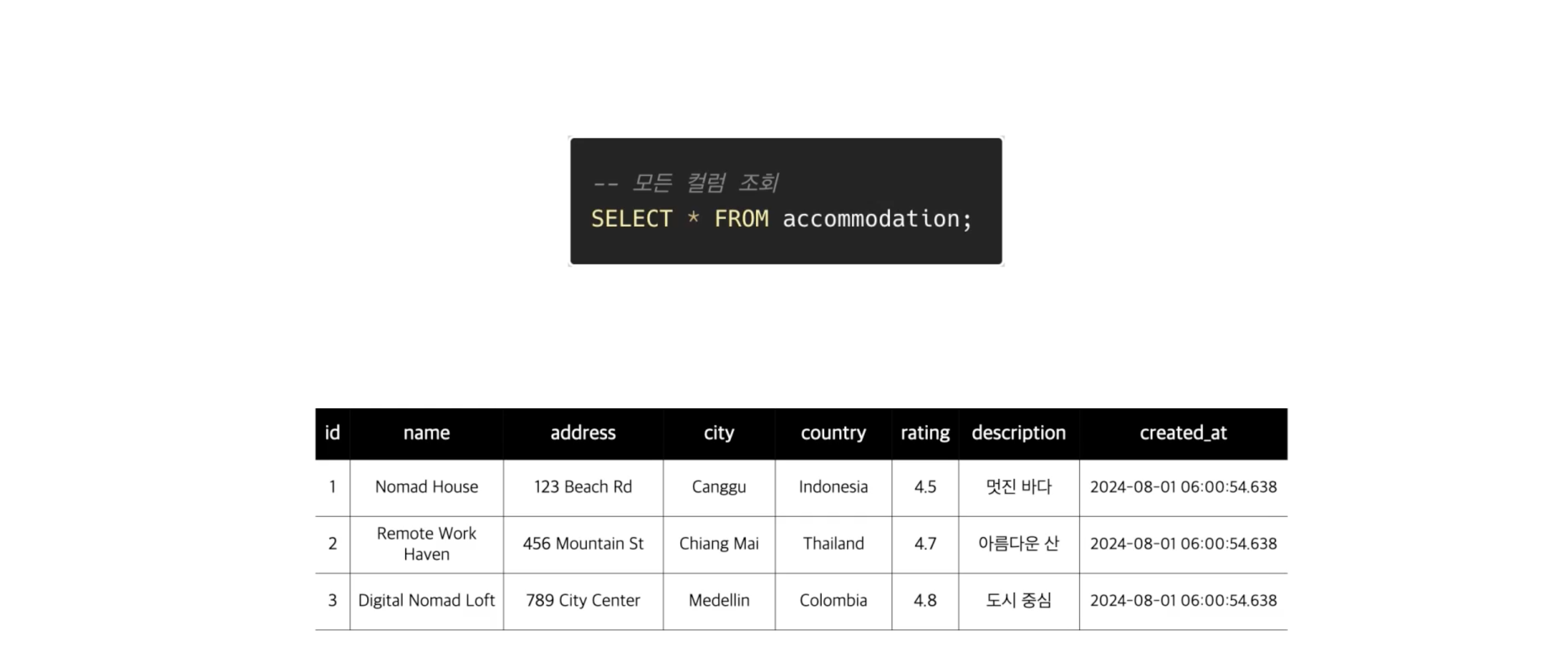The image size is (1568, 660).
Task: Click the FROM keyword in the SQL query
Action: (741, 219)
